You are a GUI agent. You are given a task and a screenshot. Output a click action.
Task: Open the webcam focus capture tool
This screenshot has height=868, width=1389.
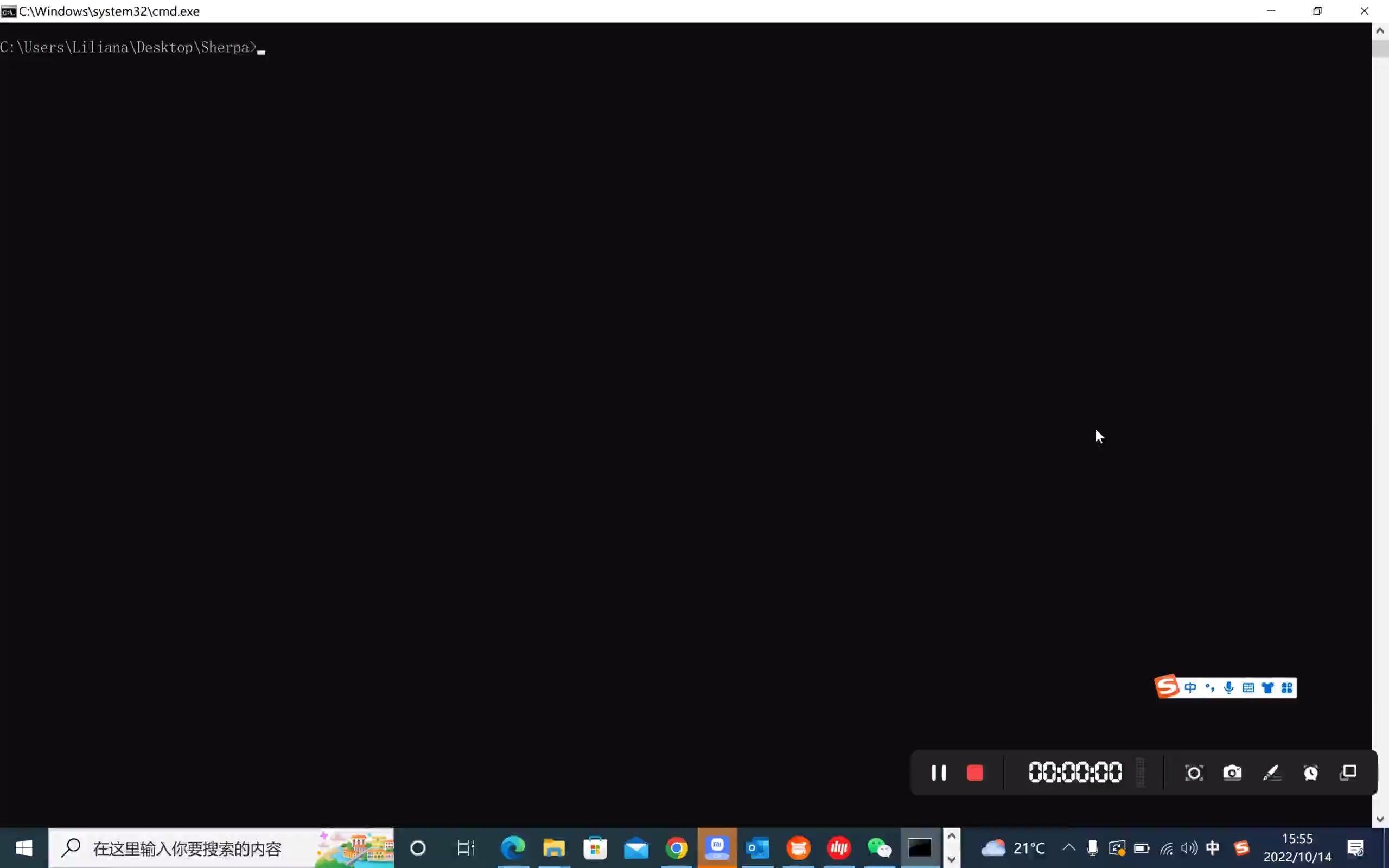pyautogui.click(x=1194, y=773)
